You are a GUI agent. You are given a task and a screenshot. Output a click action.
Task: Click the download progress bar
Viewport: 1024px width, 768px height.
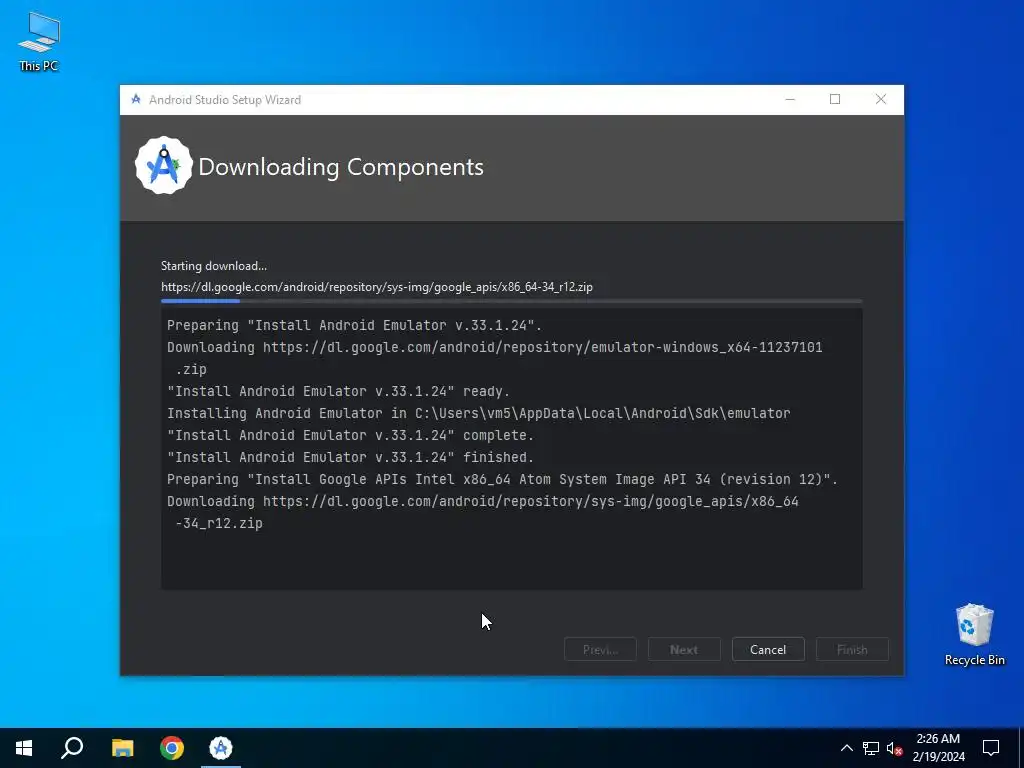click(511, 301)
